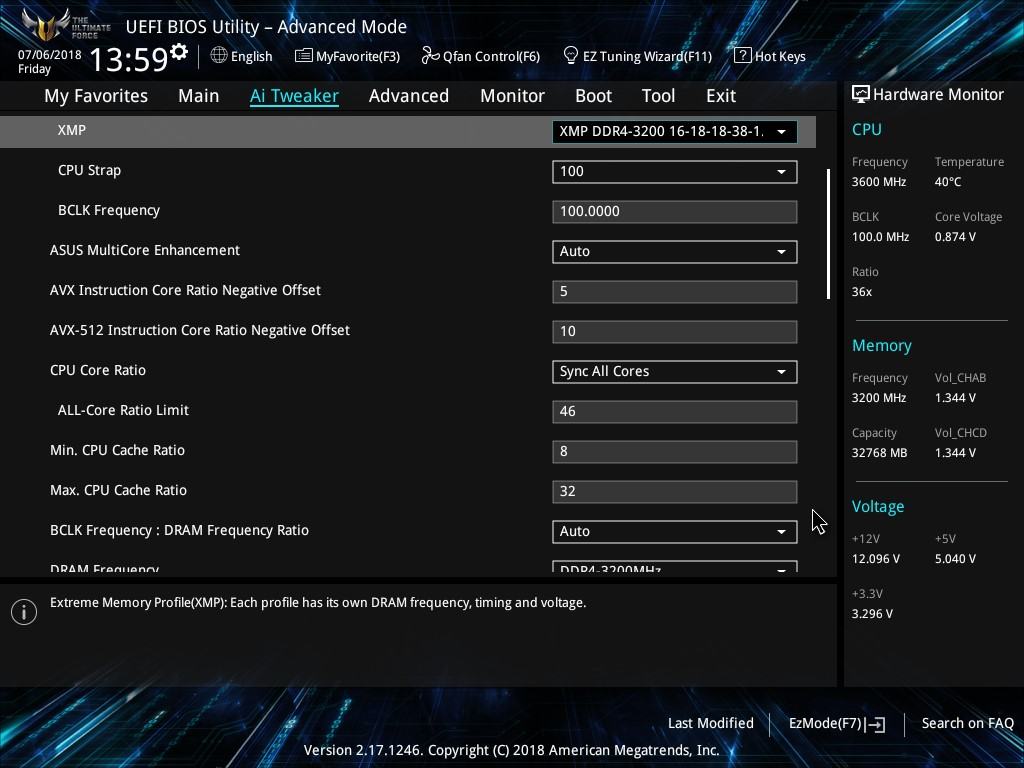Launch EZ Tuning Wizard lightbulb icon
This screenshot has width=1024, height=768.
coord(571,56)
